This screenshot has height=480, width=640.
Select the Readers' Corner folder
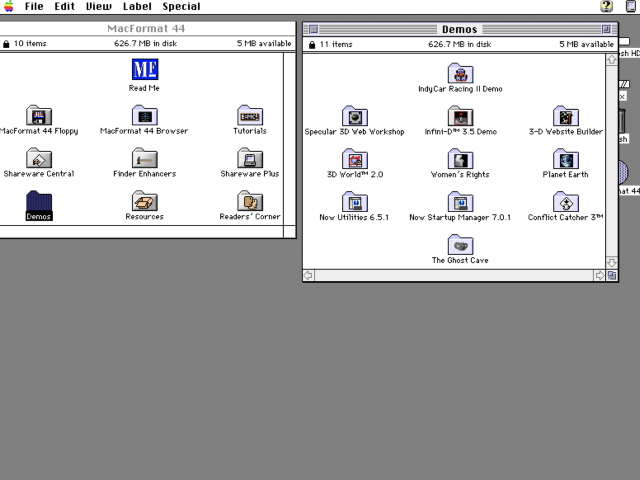click(x=250, y=201)
